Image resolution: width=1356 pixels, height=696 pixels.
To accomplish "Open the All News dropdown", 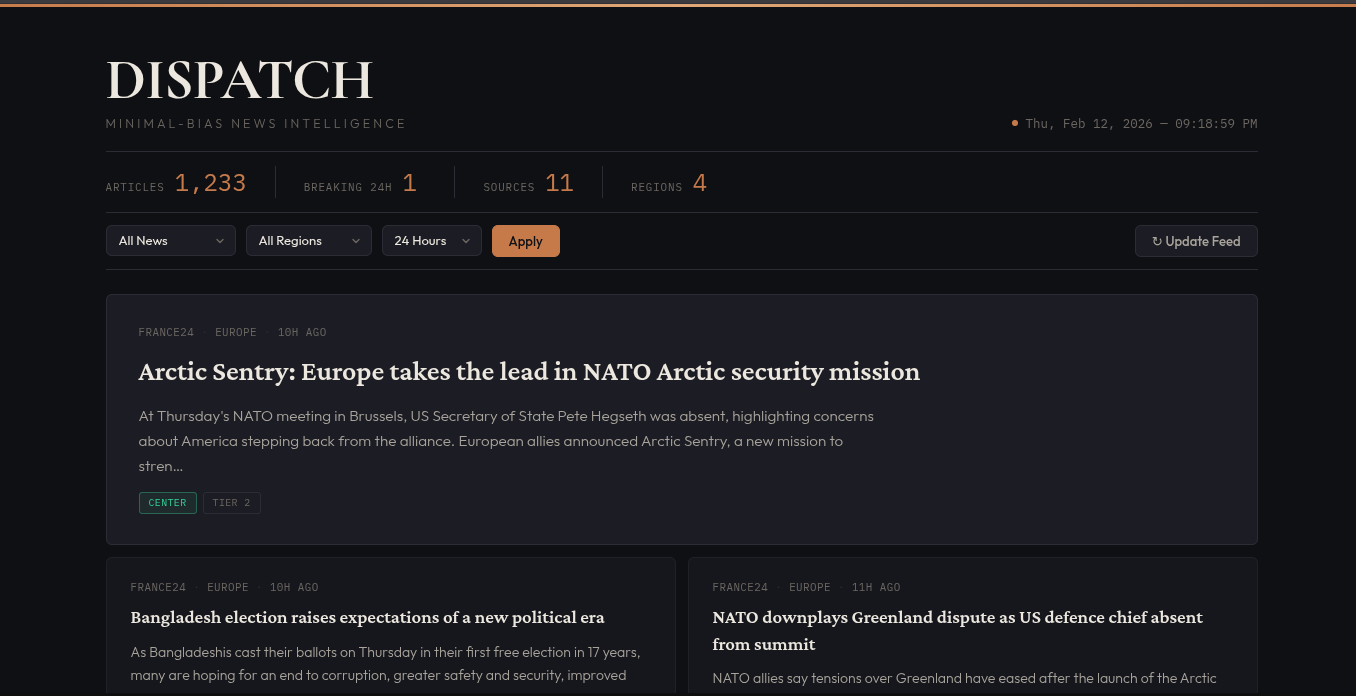I will tap(170, 240).
